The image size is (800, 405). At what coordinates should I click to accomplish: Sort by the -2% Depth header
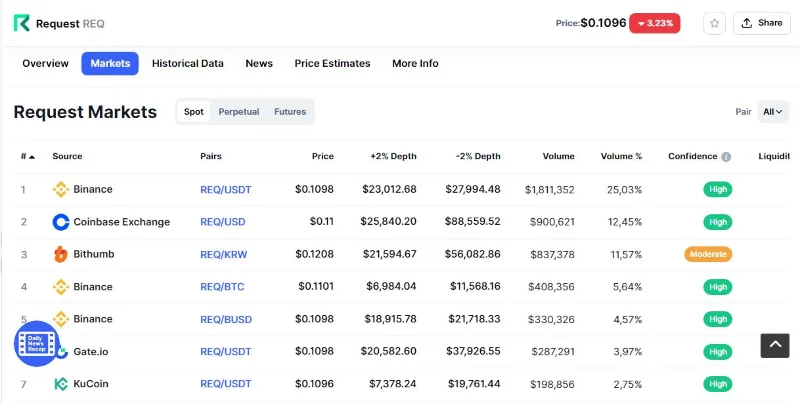[x=478, y=157]
